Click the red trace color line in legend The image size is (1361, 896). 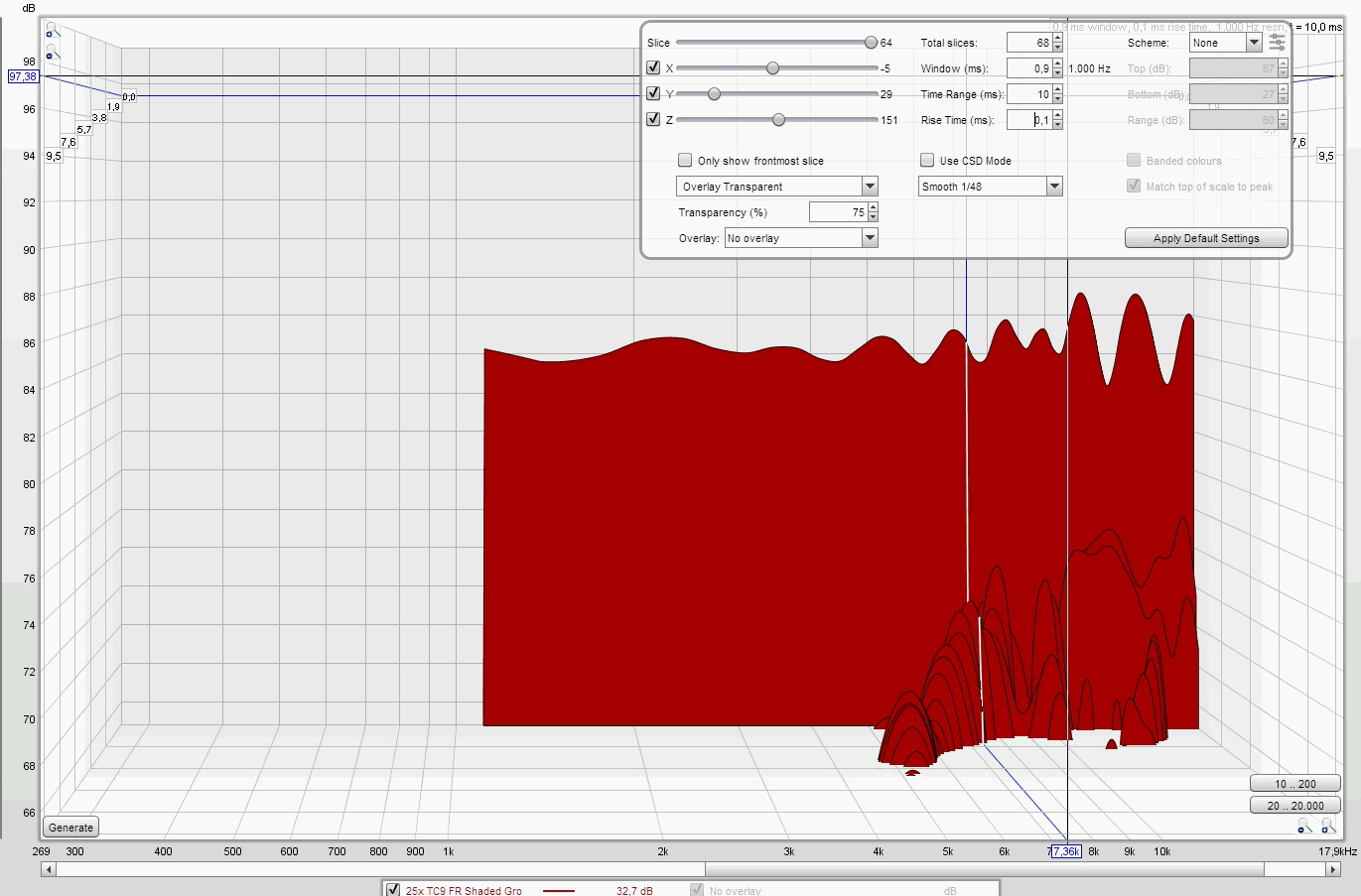pyautogui.click(x=559, y=891)
